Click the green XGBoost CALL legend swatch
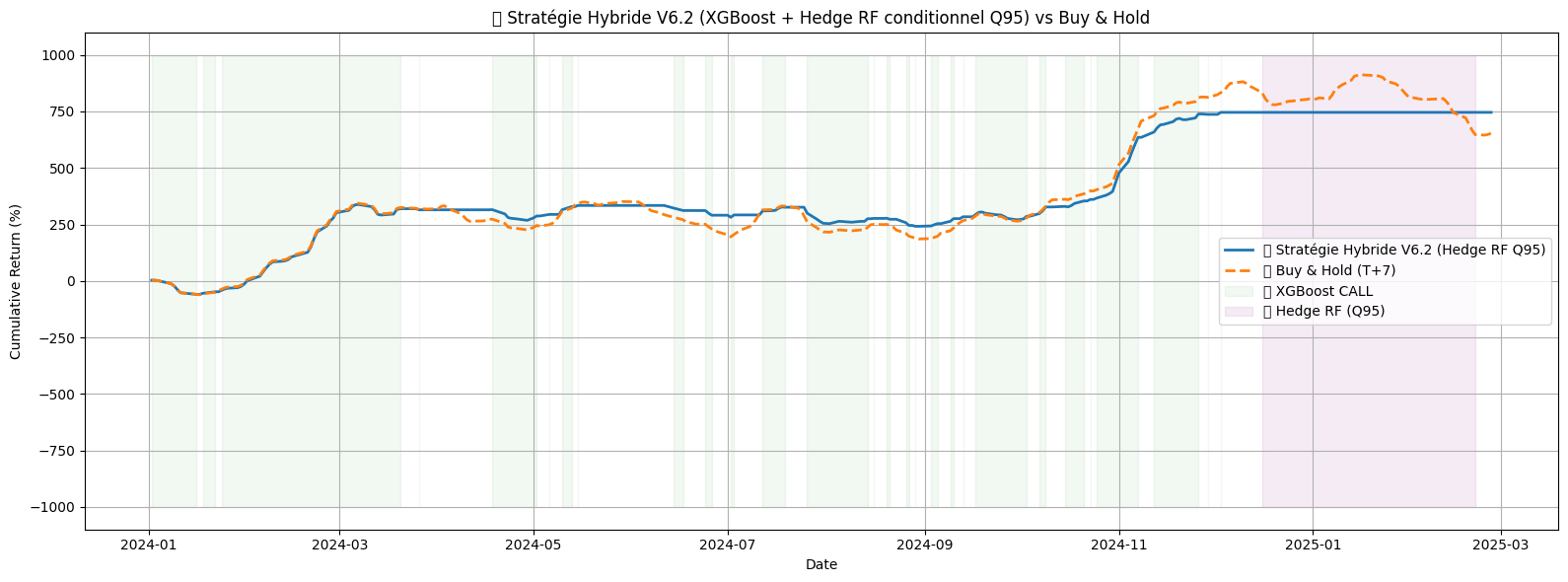This screenshot has height=582, width=1568. coord(1239,291)
